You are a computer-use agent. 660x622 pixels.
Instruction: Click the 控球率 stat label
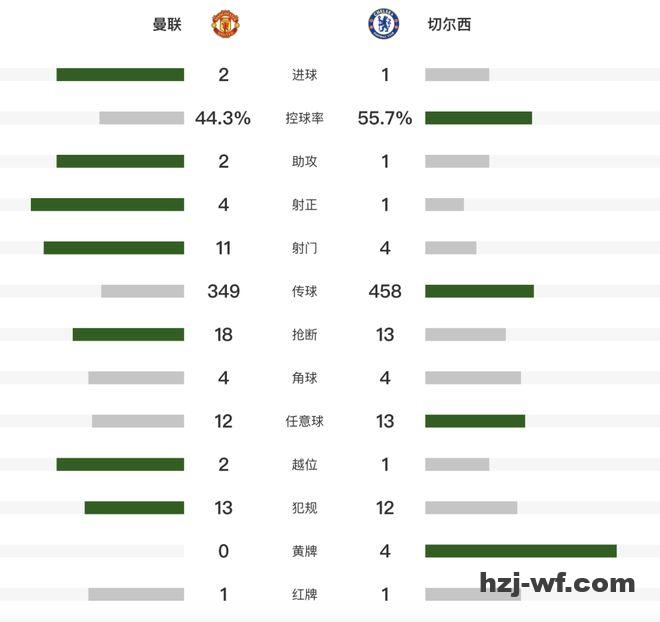point(304,118)
